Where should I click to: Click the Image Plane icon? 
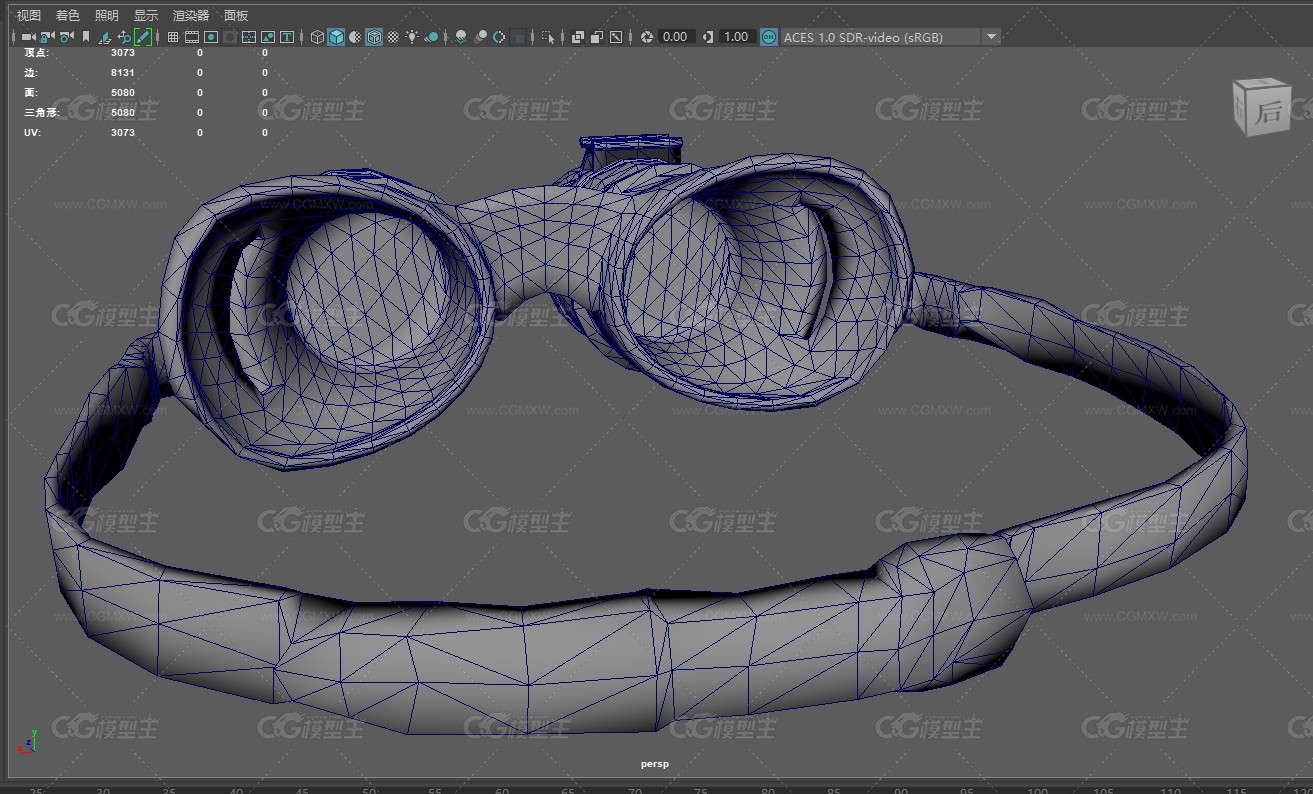click(105, 37)
